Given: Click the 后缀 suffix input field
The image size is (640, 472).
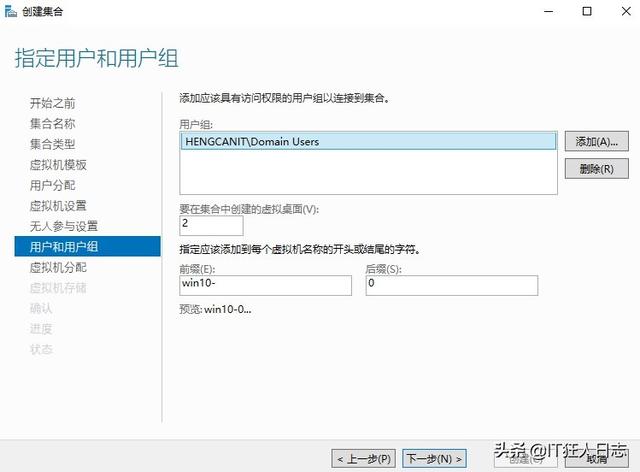Looking at the screenshot, I should (451, 285).
